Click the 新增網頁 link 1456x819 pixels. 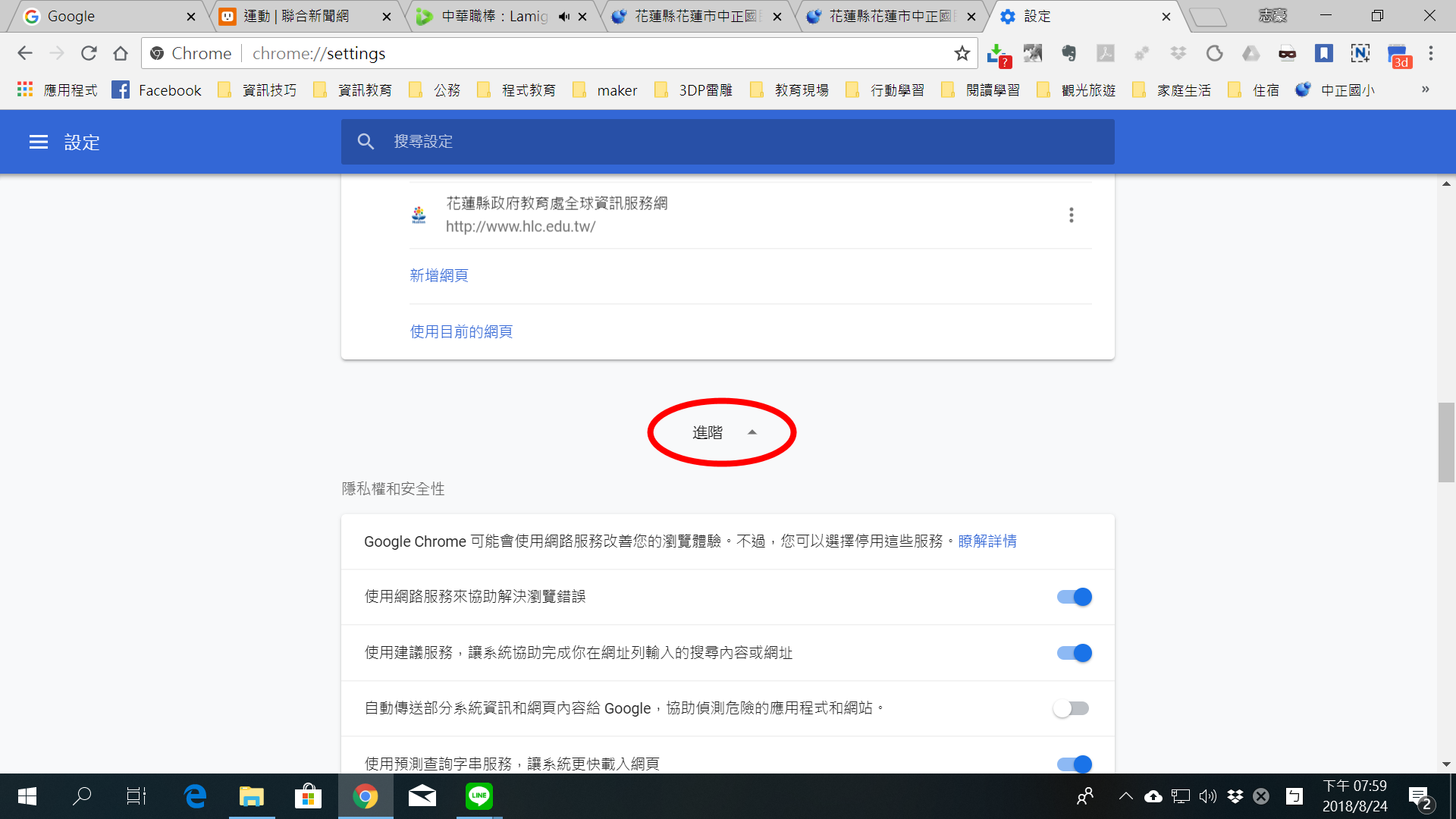click(439, 275)
